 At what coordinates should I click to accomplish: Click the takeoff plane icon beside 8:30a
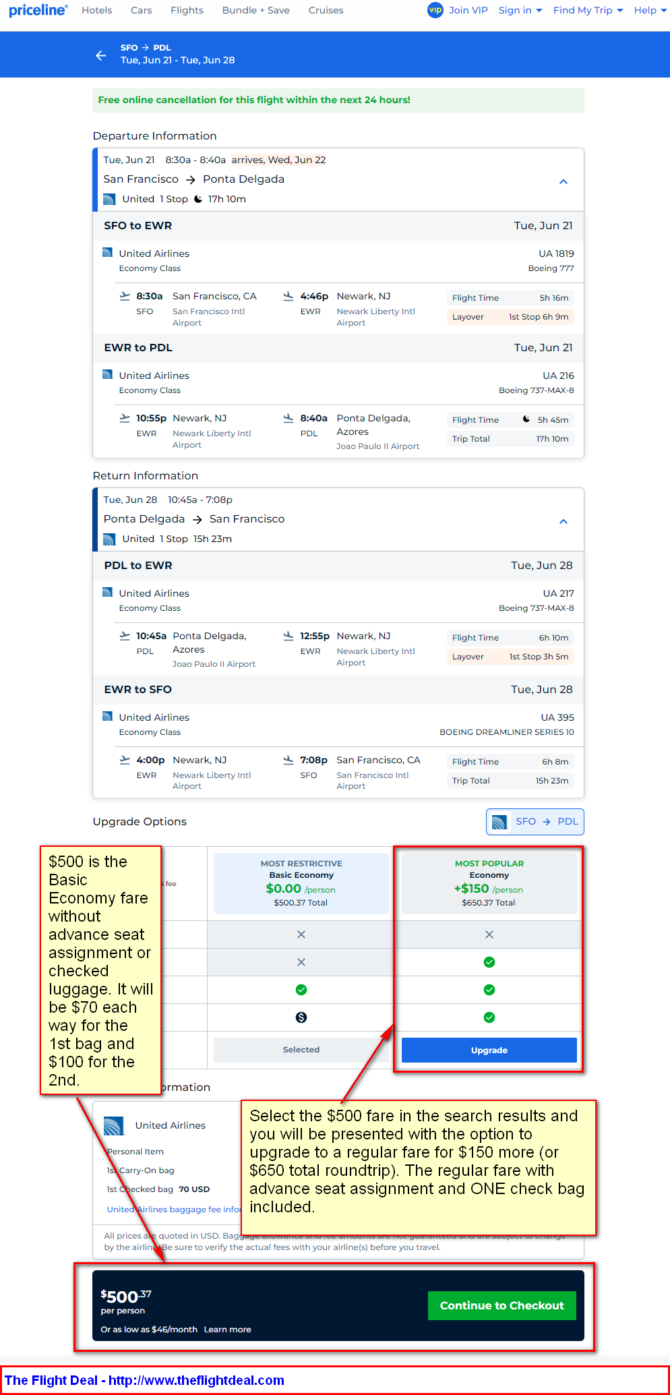pos(125,296)
